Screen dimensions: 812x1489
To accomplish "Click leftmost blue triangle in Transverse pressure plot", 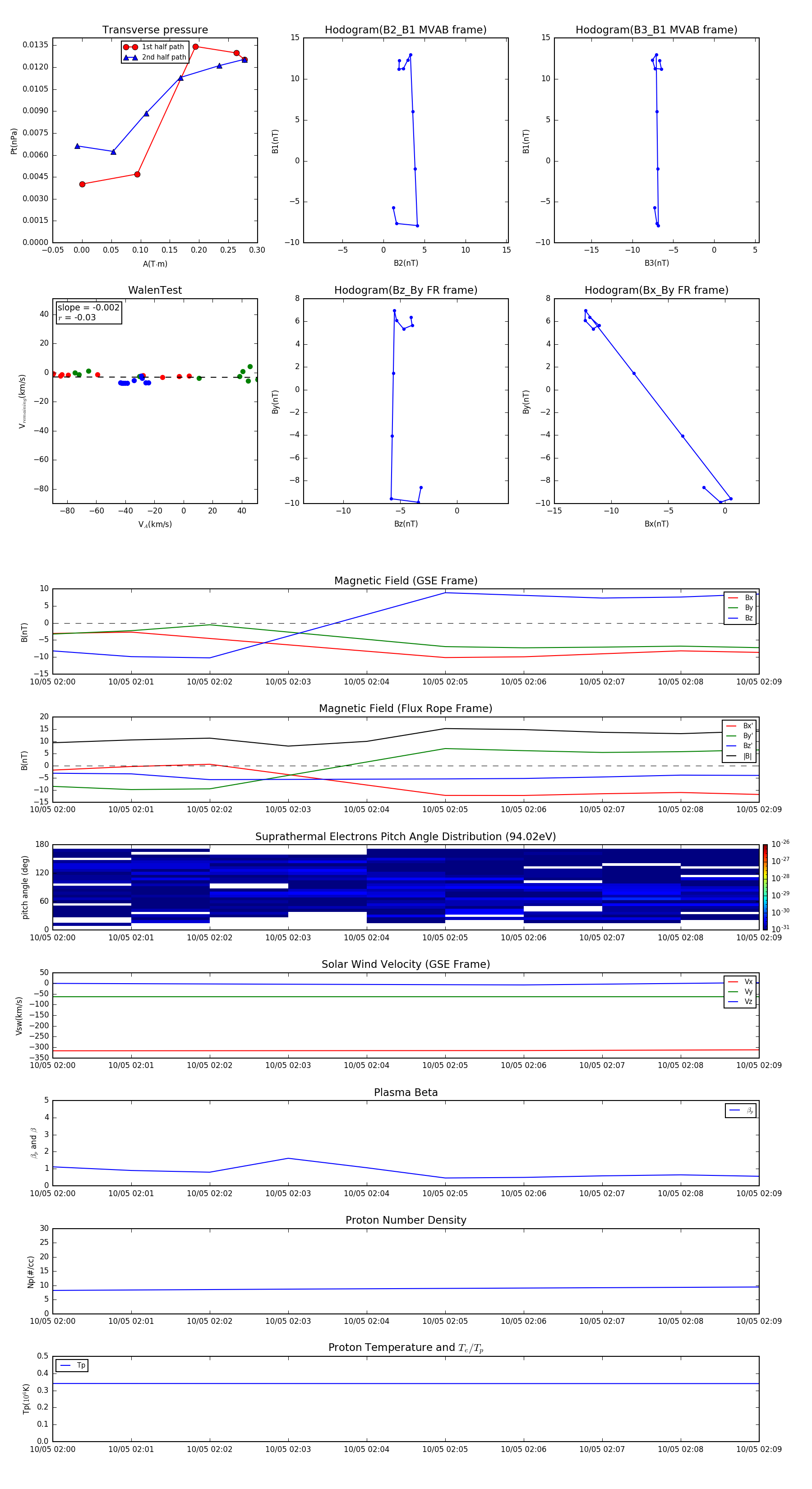I will (x=78, y=146).
